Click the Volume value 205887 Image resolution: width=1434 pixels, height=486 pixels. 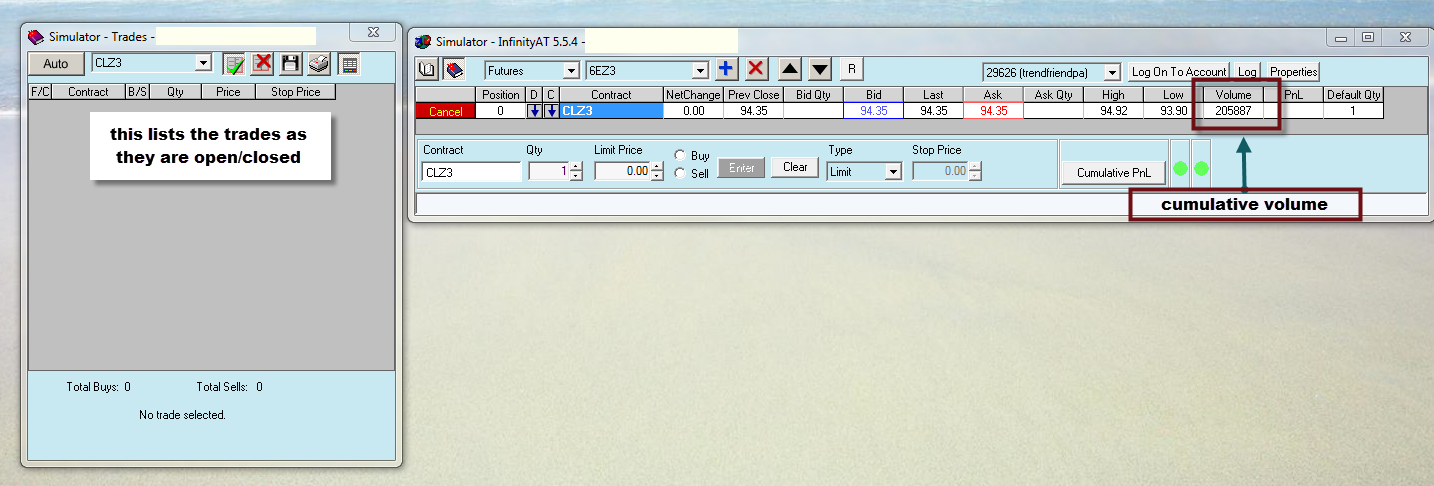tap(1233, 111)
